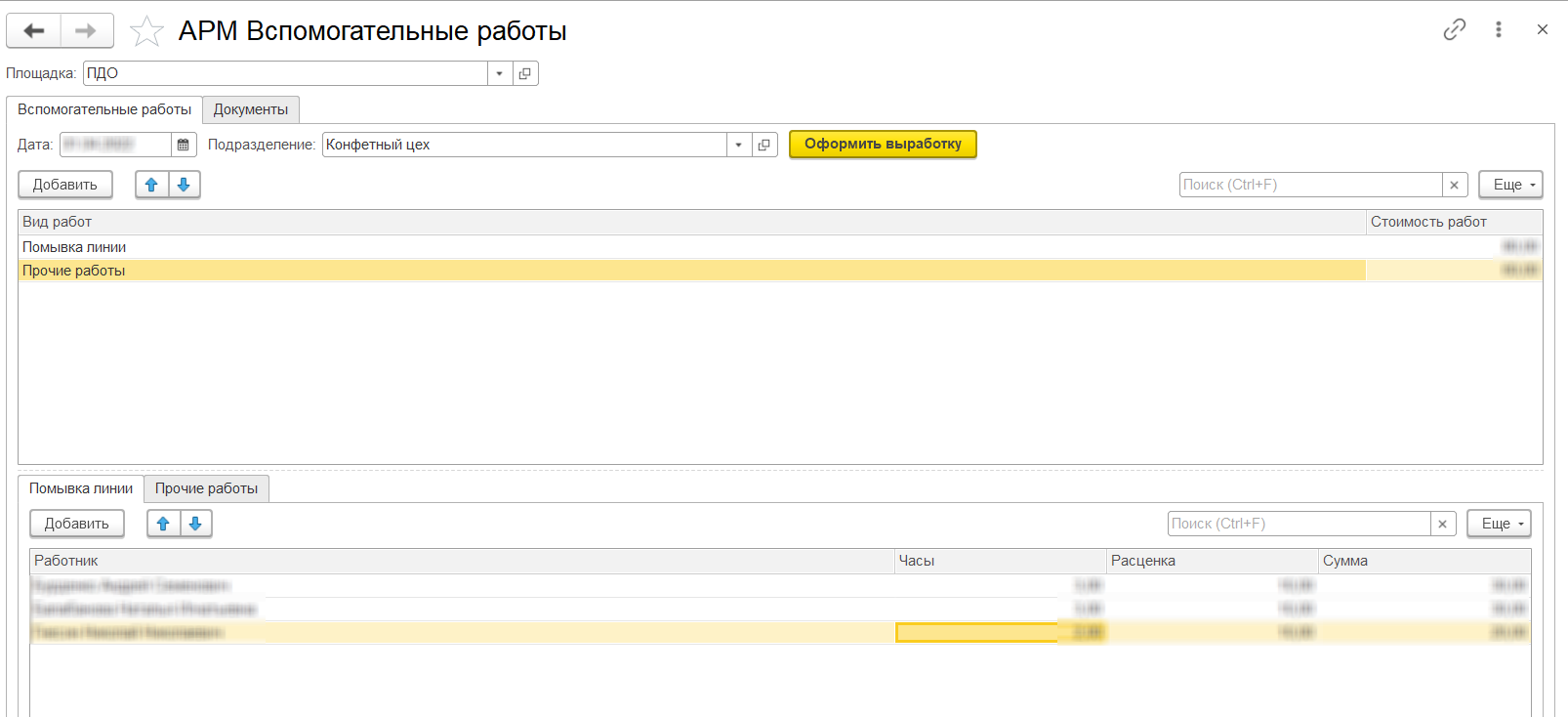Move work type row down in upper table

185,185
